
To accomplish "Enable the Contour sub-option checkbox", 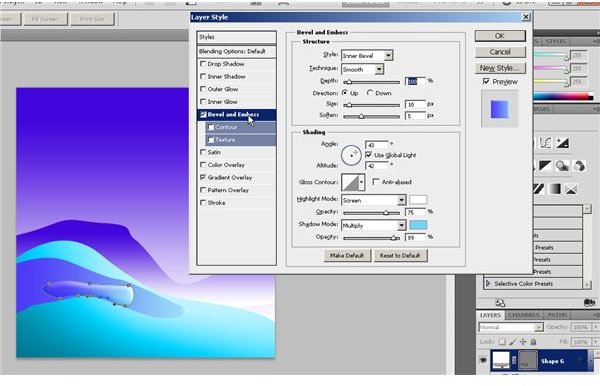I will 211,127.
